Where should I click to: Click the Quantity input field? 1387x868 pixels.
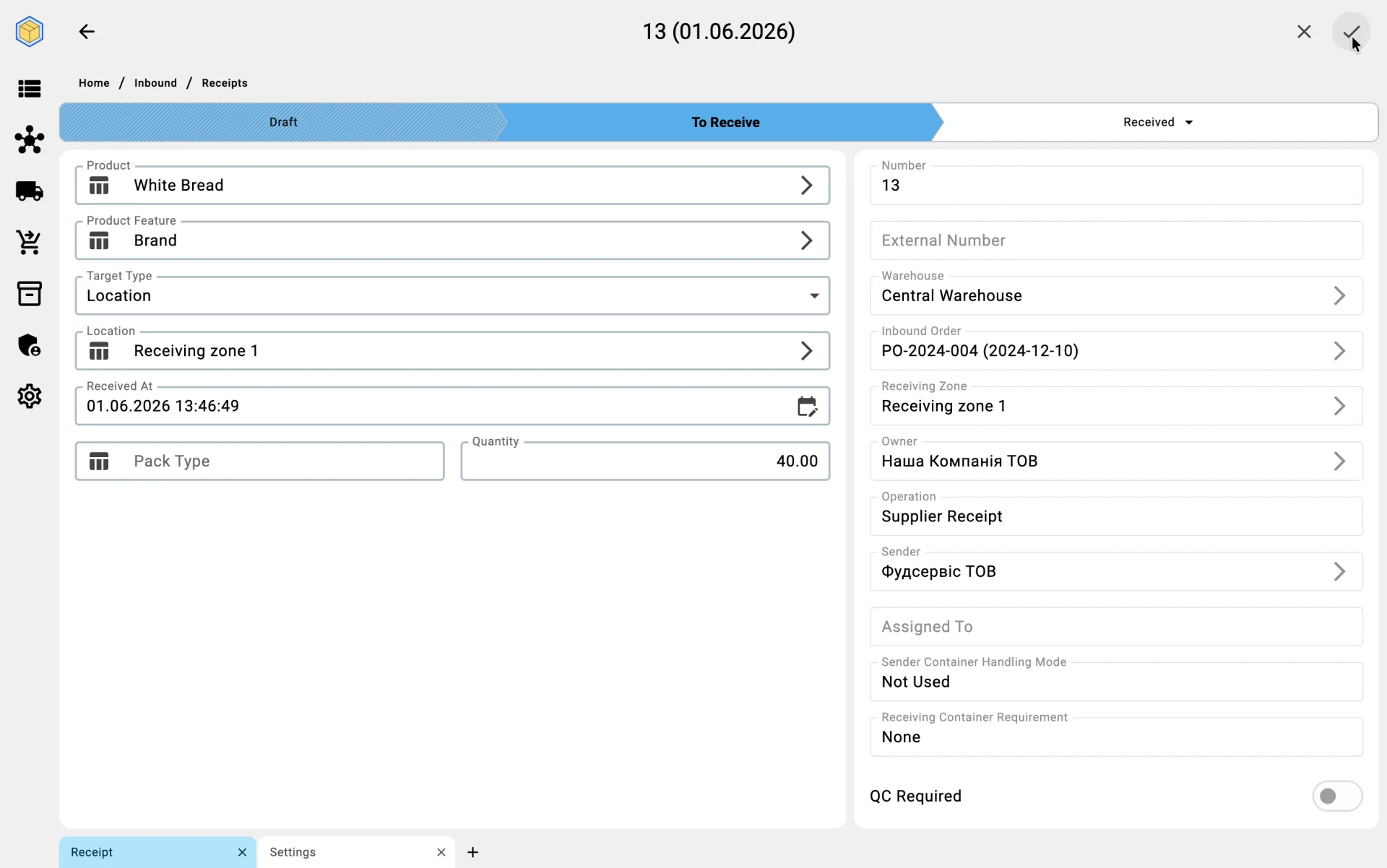645,461
